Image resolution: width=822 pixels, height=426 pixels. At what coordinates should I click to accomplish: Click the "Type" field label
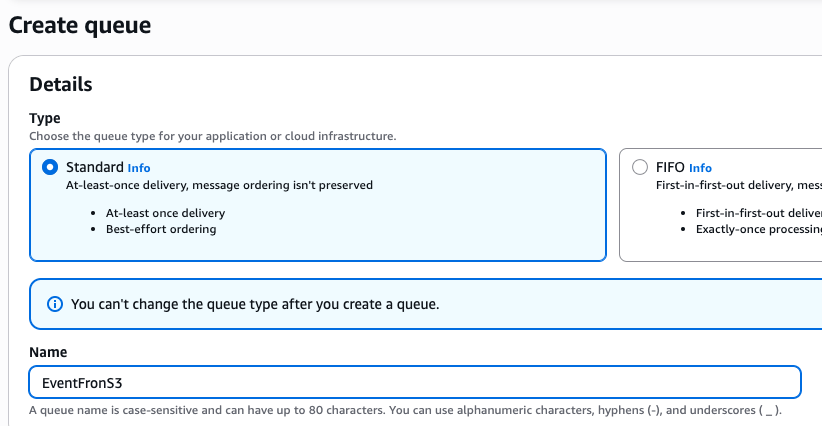[x=45, y=118]
